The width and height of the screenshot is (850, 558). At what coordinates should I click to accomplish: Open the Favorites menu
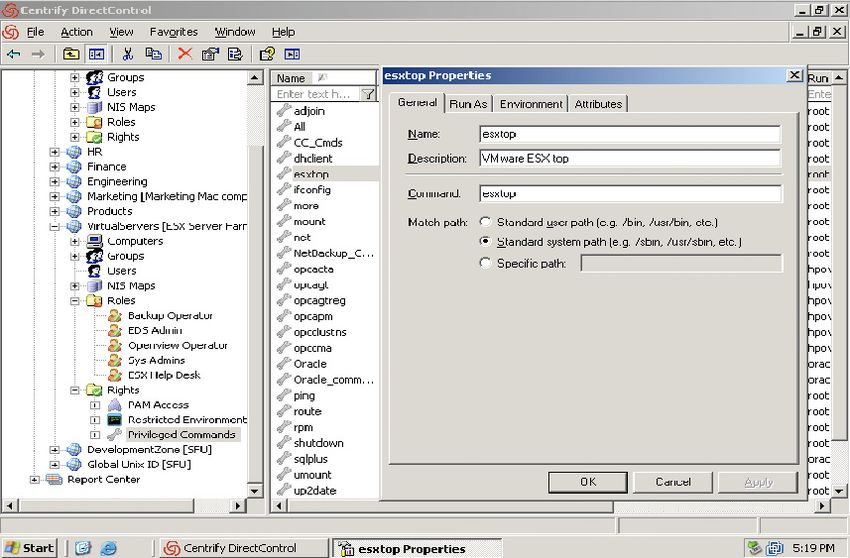(173, 32)
